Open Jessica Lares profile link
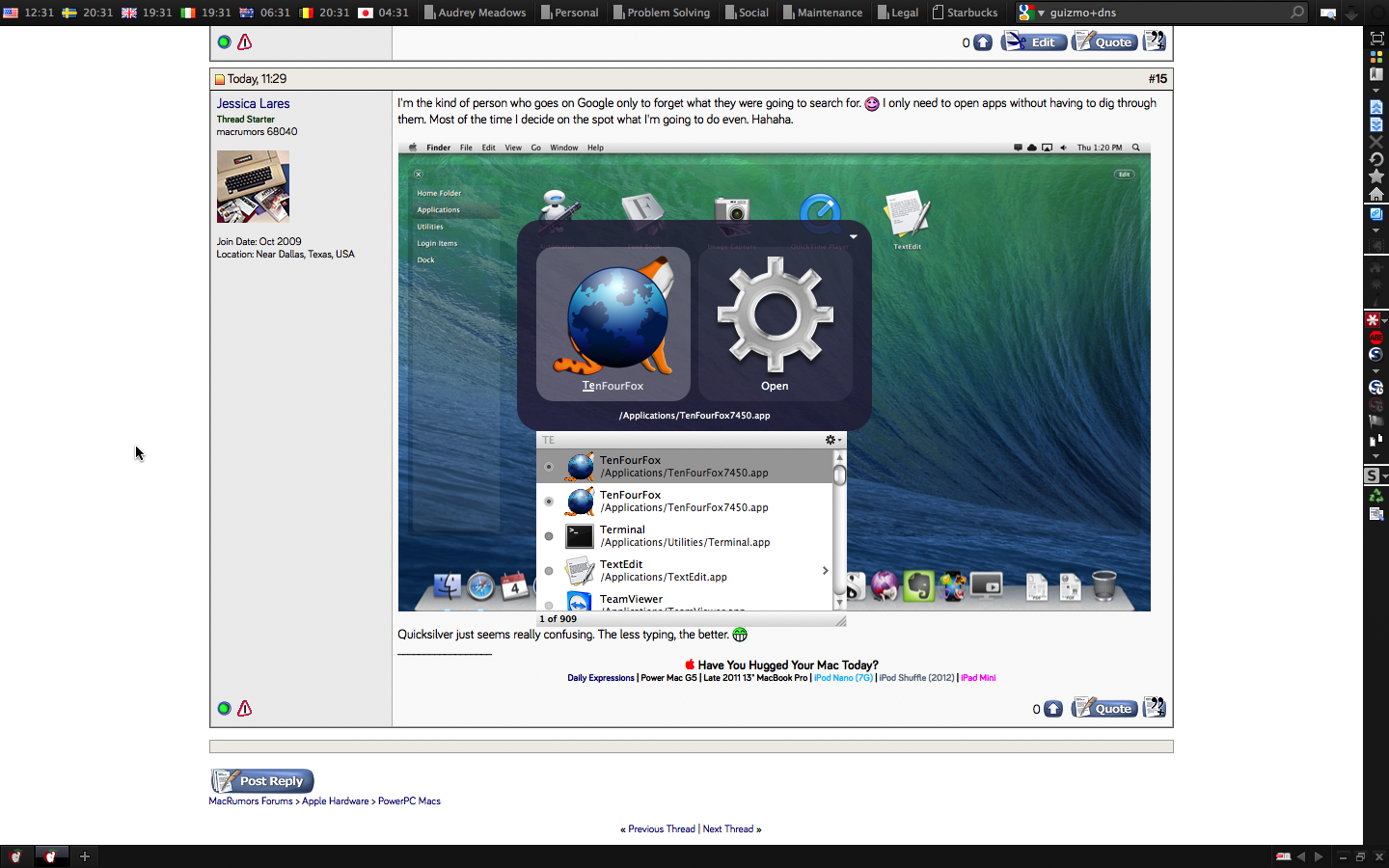This screenshot has height=868, width=1389. pyautogui.click(x=253, y=103)
